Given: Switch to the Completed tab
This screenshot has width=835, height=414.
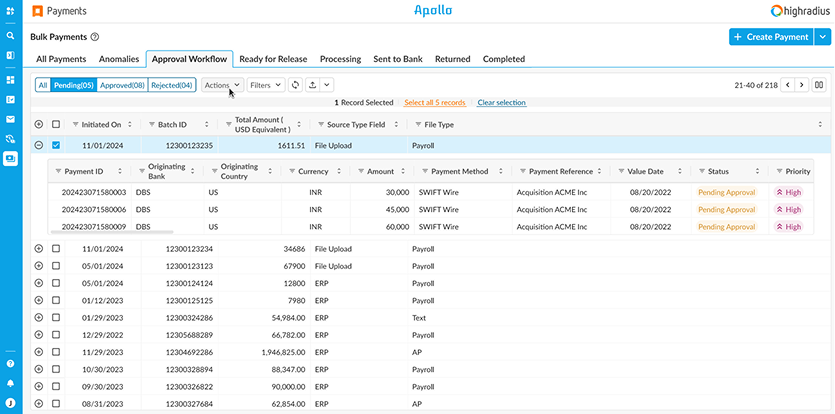Looking at the screenshot, I should 504,59.
